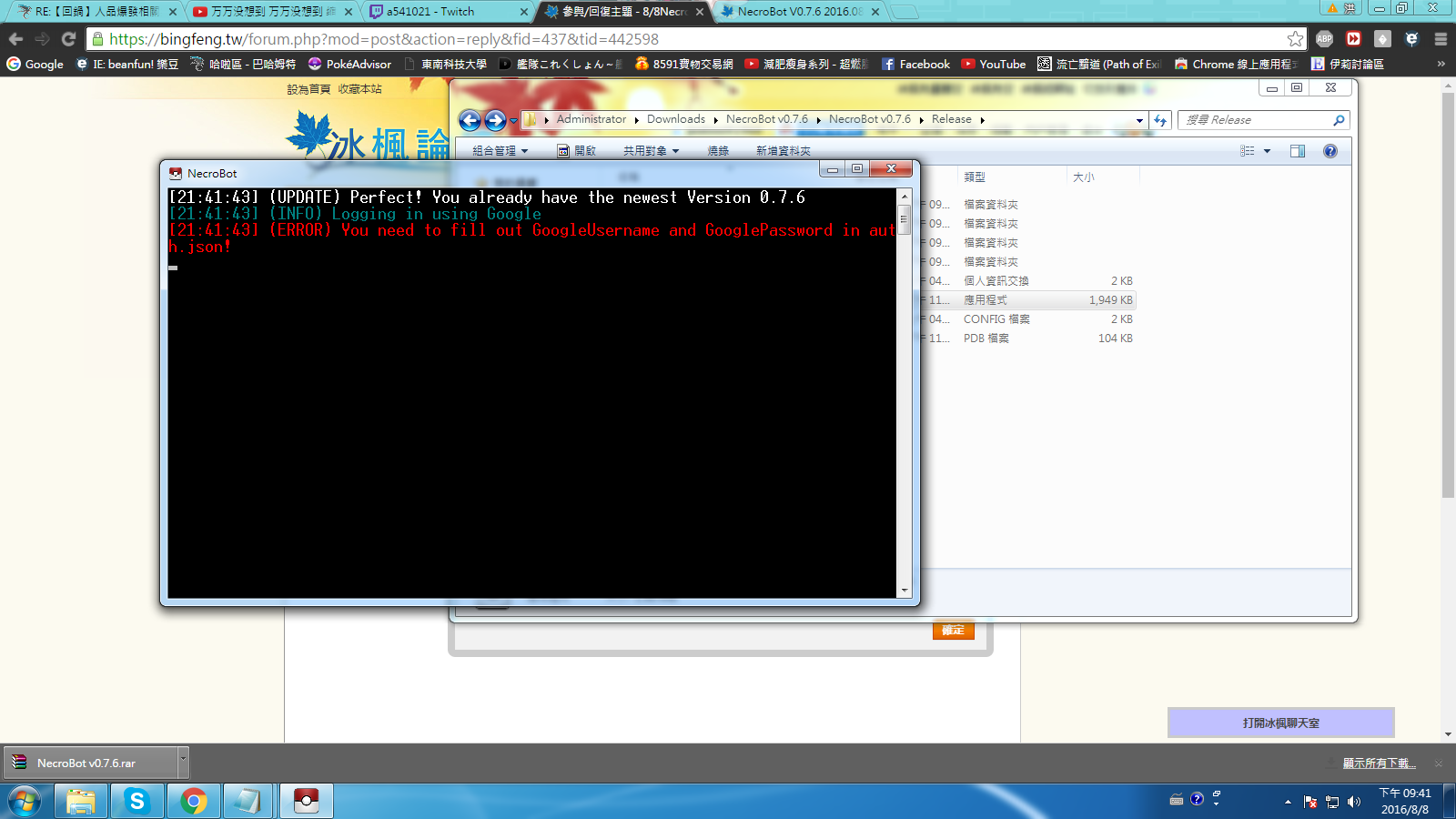Select the Release breadcrumb segment
This screenshot has height=819, width=1456.
click(x=952, y=119)
